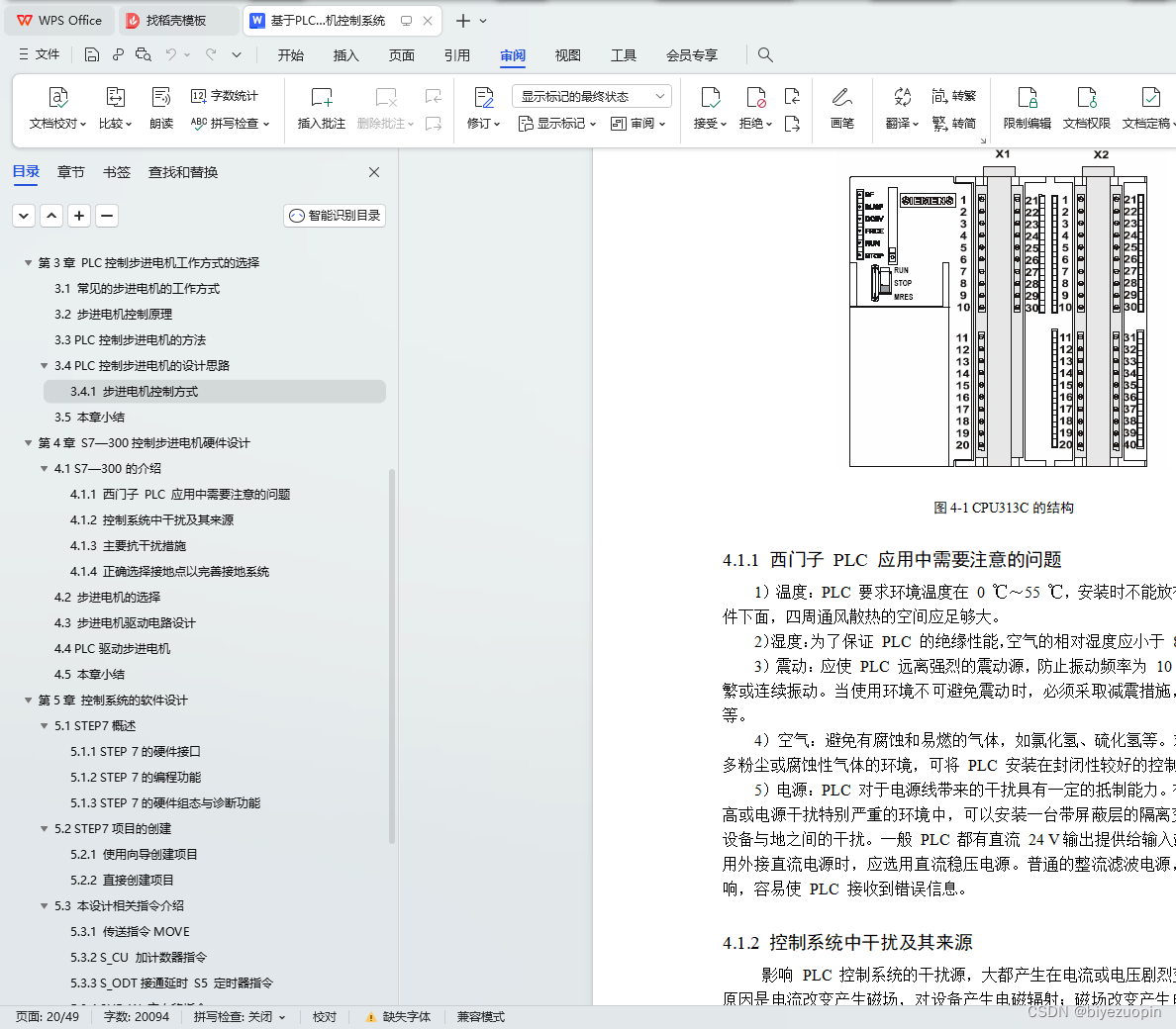Click the 文档权限 document permissions icon
1176x1029 pixels.
coord(1086,109)
